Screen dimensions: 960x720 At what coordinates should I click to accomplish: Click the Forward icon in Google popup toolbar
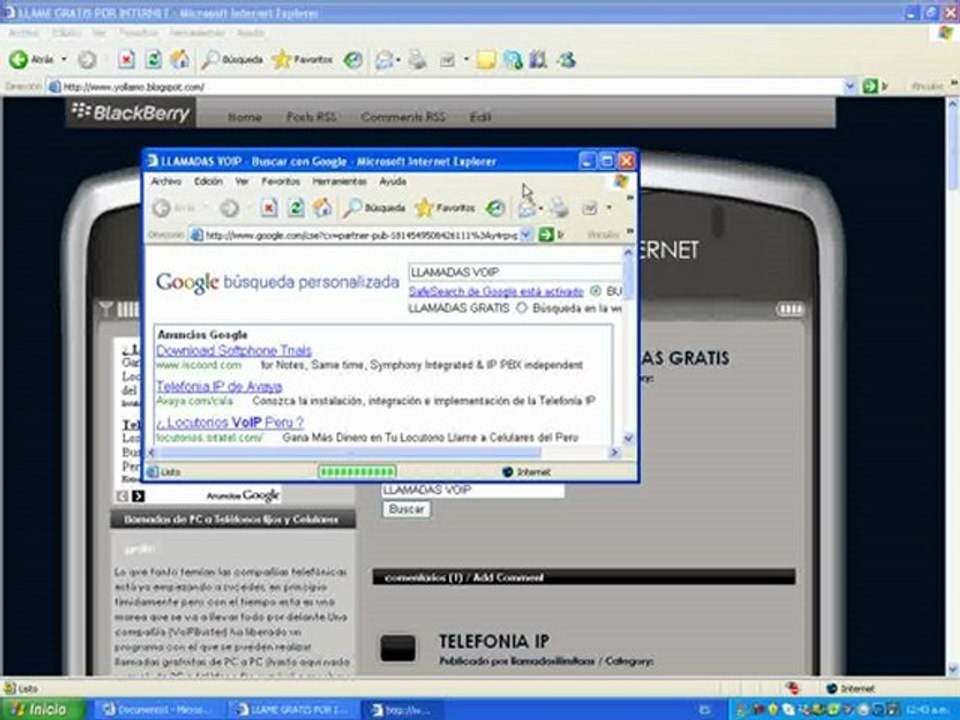[x=229, y=209]
